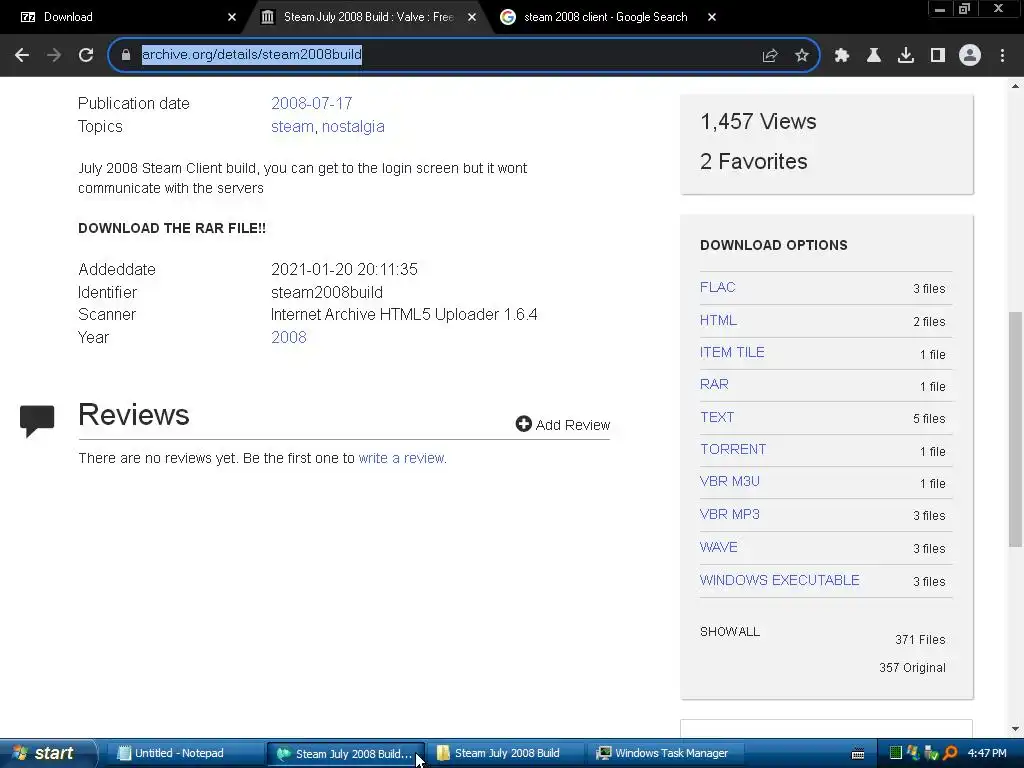Reload the archive.org page

coord(86,56)
